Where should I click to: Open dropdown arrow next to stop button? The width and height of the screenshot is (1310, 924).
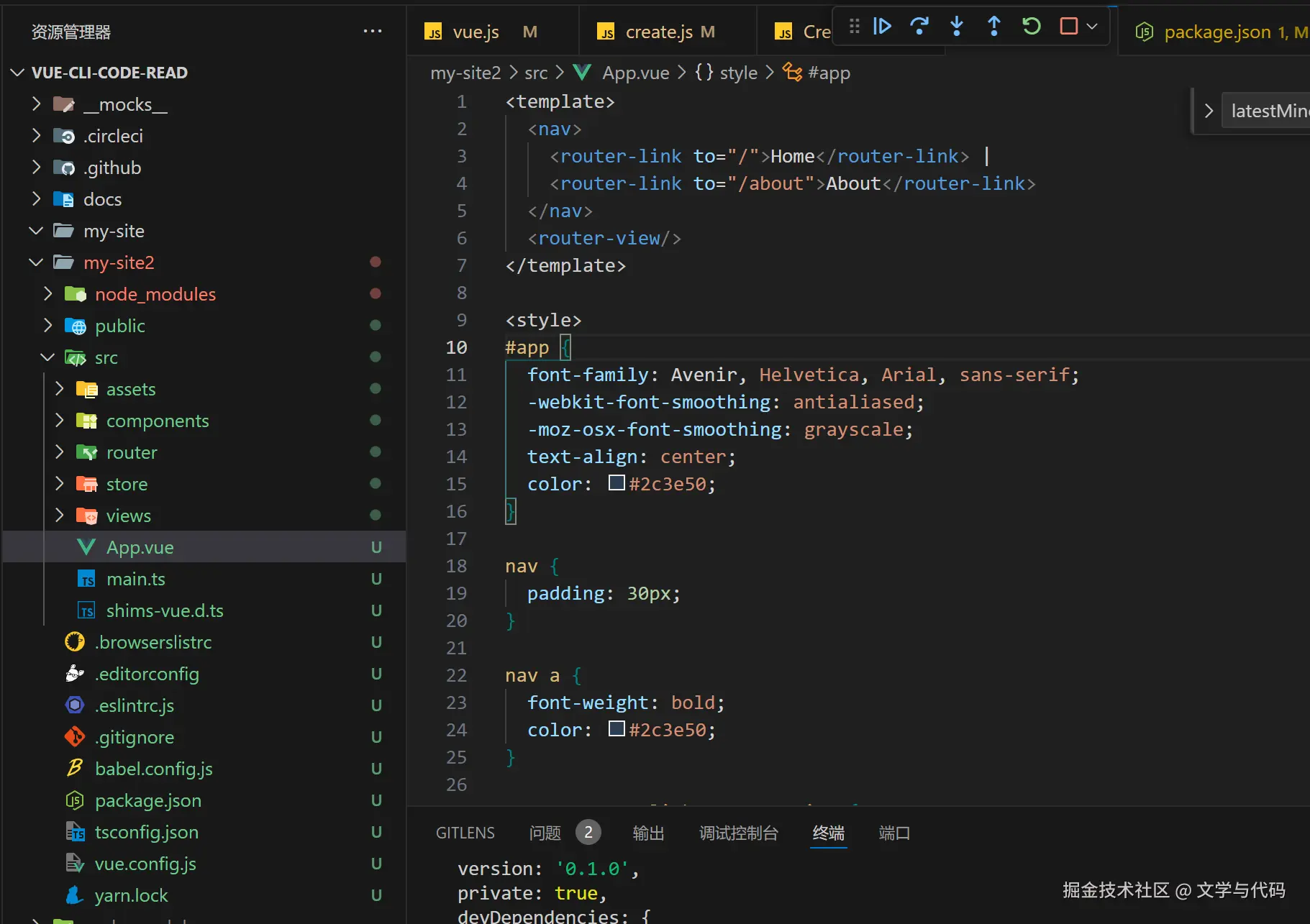(1092, 27)
